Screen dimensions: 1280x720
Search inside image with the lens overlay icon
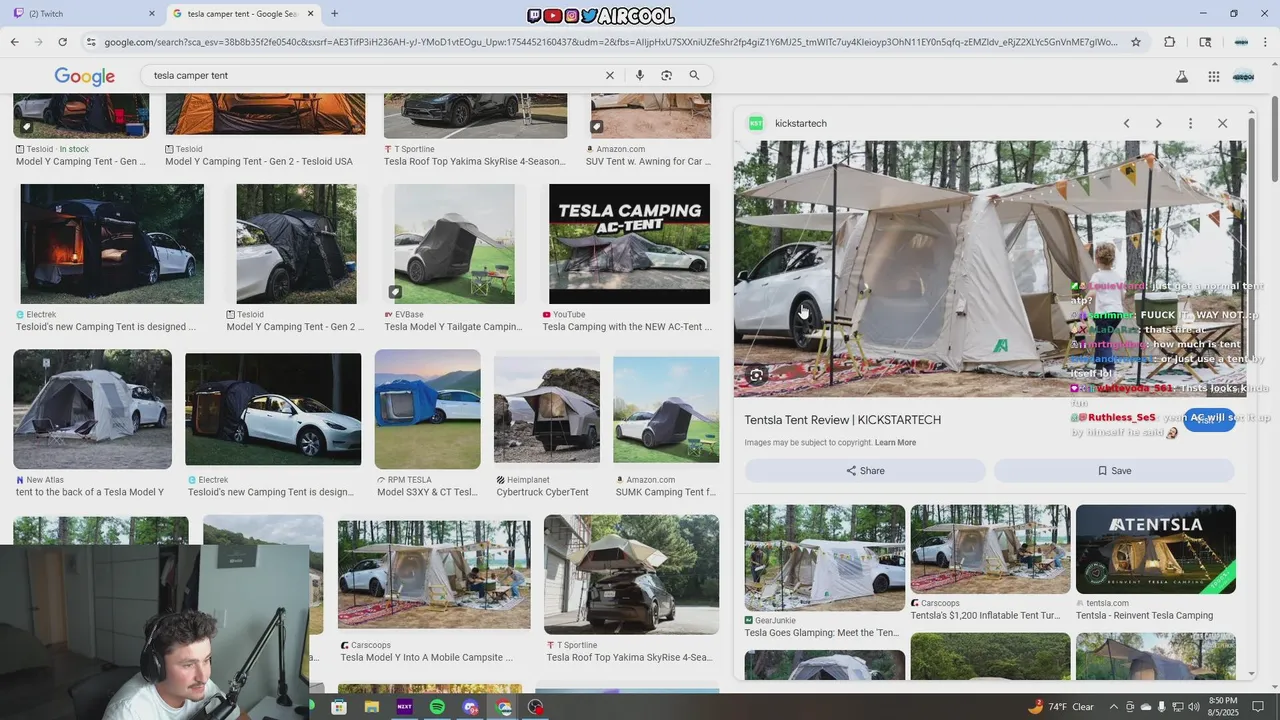757,375
